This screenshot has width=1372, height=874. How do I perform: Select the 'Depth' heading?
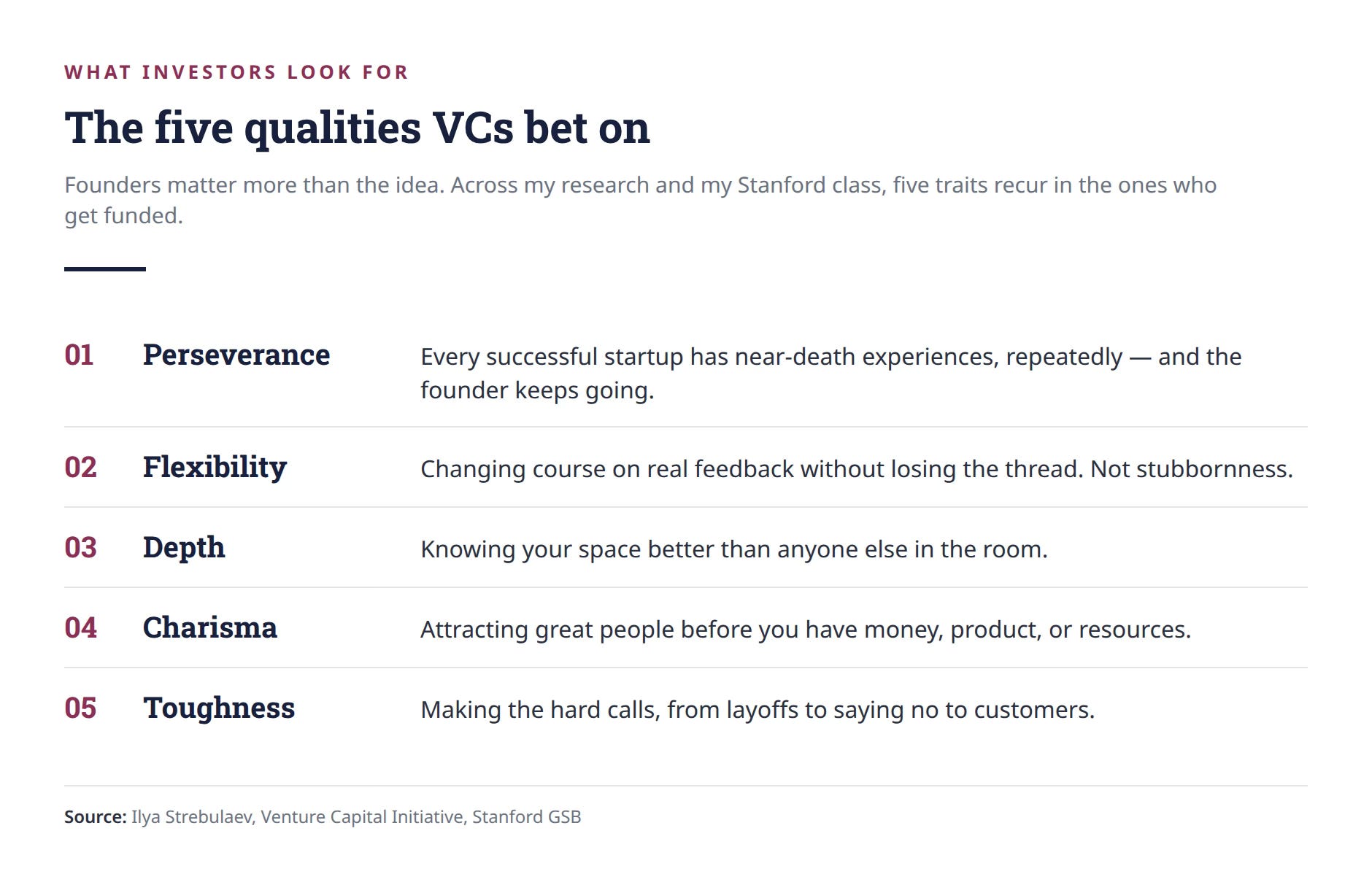tap(184, 549)
